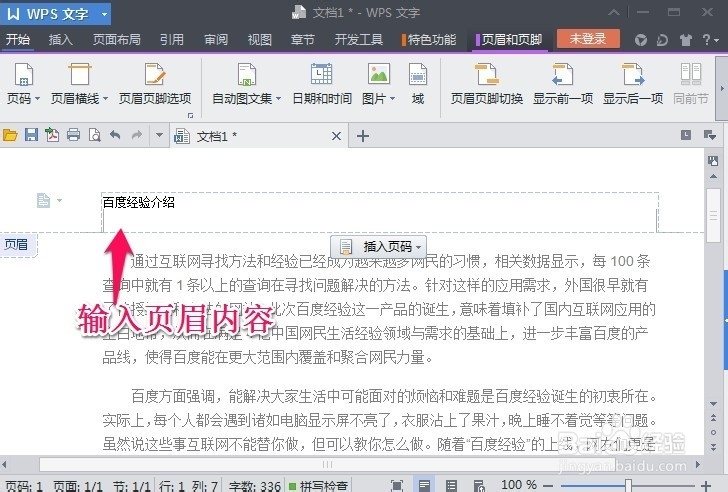
Task: Select the page layout view icon in status bar
Action: click(424, 486)
